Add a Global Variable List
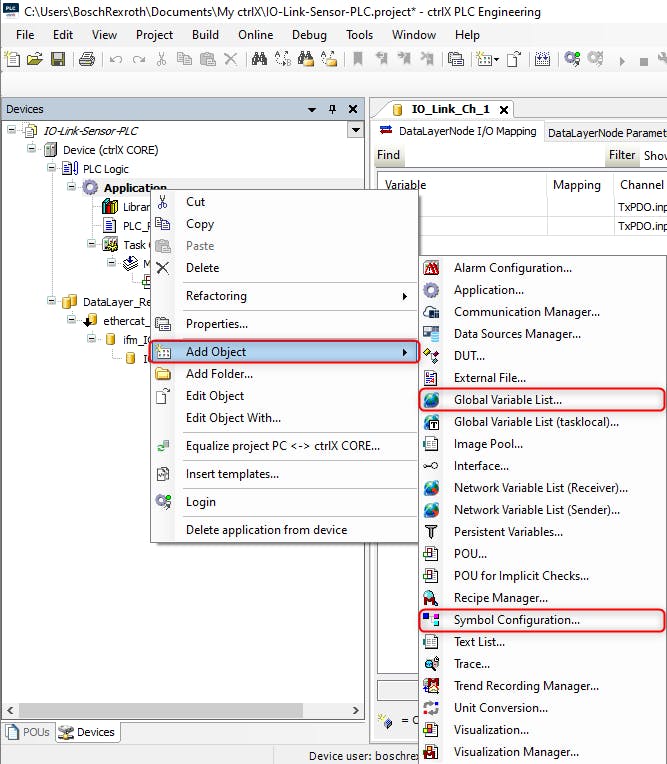Image resolution: width=667 pixels, height=764 pixels. pyautogui.click(x=543, y=400)
